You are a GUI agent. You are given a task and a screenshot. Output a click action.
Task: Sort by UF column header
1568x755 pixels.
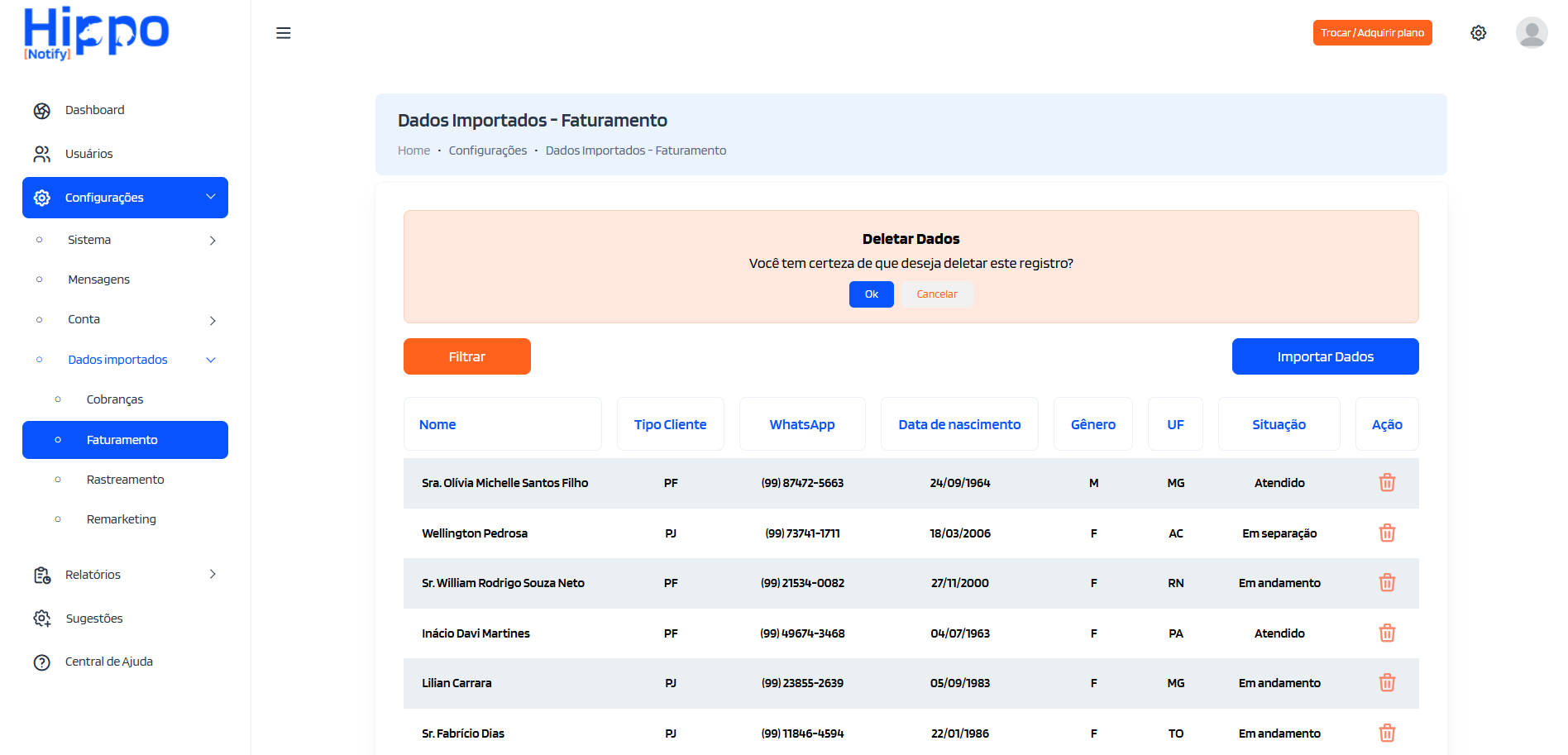pyautogui.click(x=1175, y=424)
